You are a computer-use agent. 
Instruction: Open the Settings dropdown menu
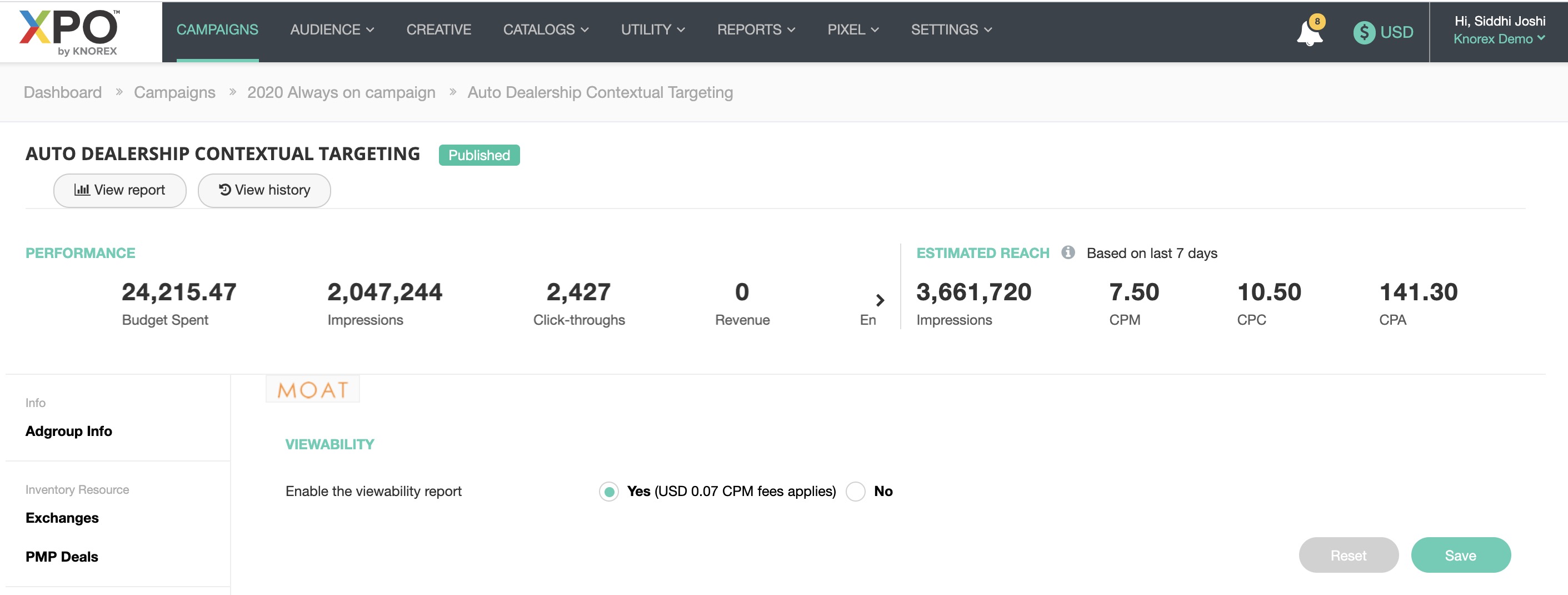tap(951, 30)
